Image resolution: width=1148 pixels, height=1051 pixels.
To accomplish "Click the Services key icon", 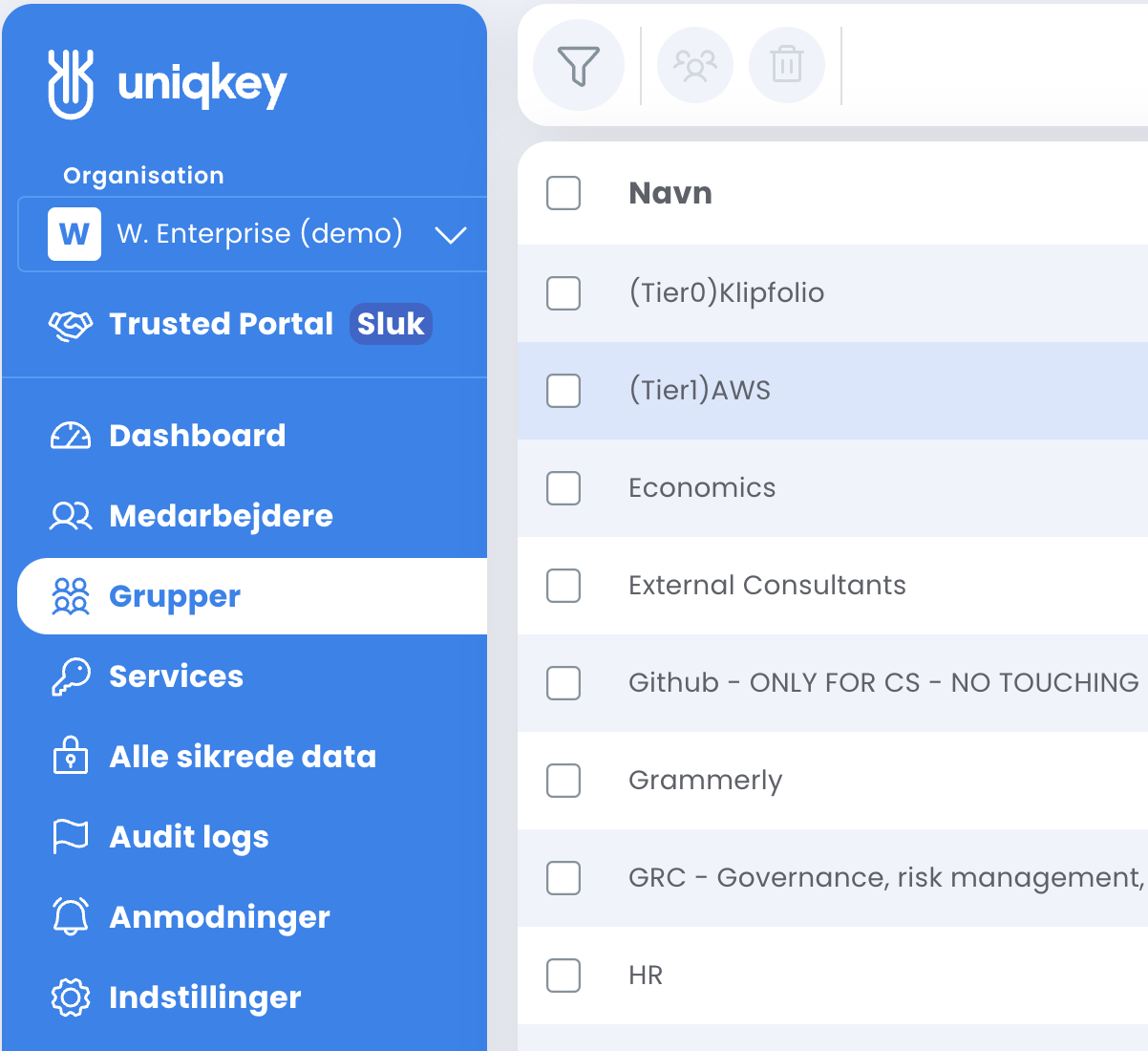I will (x=71, y=676).
